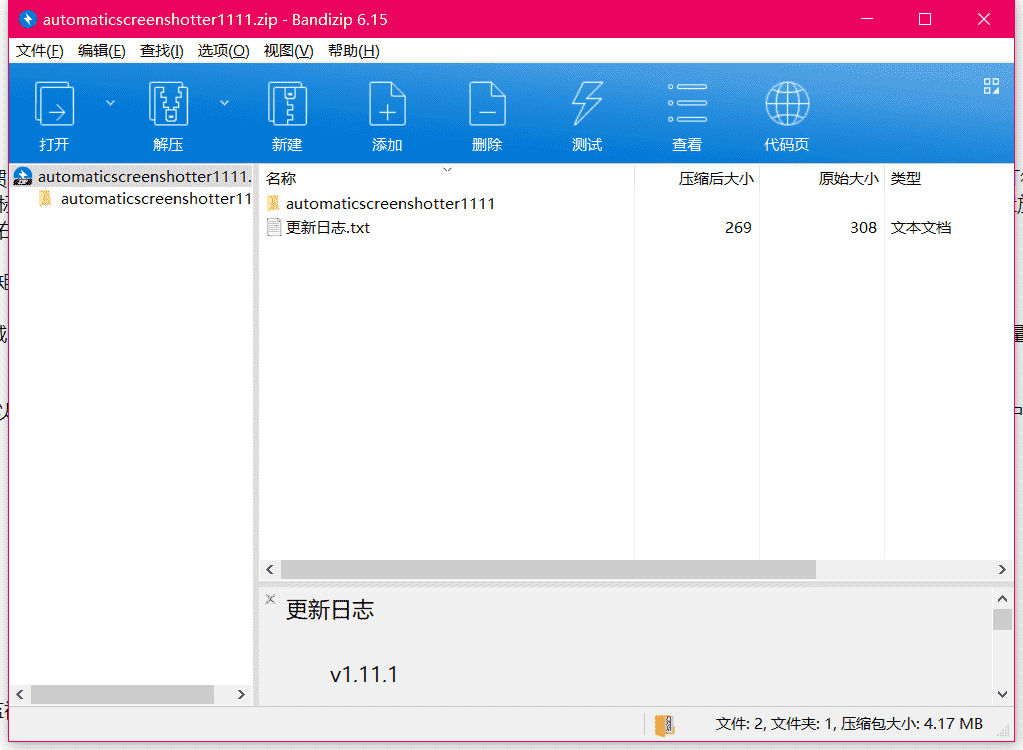Viewport: 1023px width, 750px height.
Task: Select the automaticscreenshotter11 subfolder in tree
Action: coord(144,199)
